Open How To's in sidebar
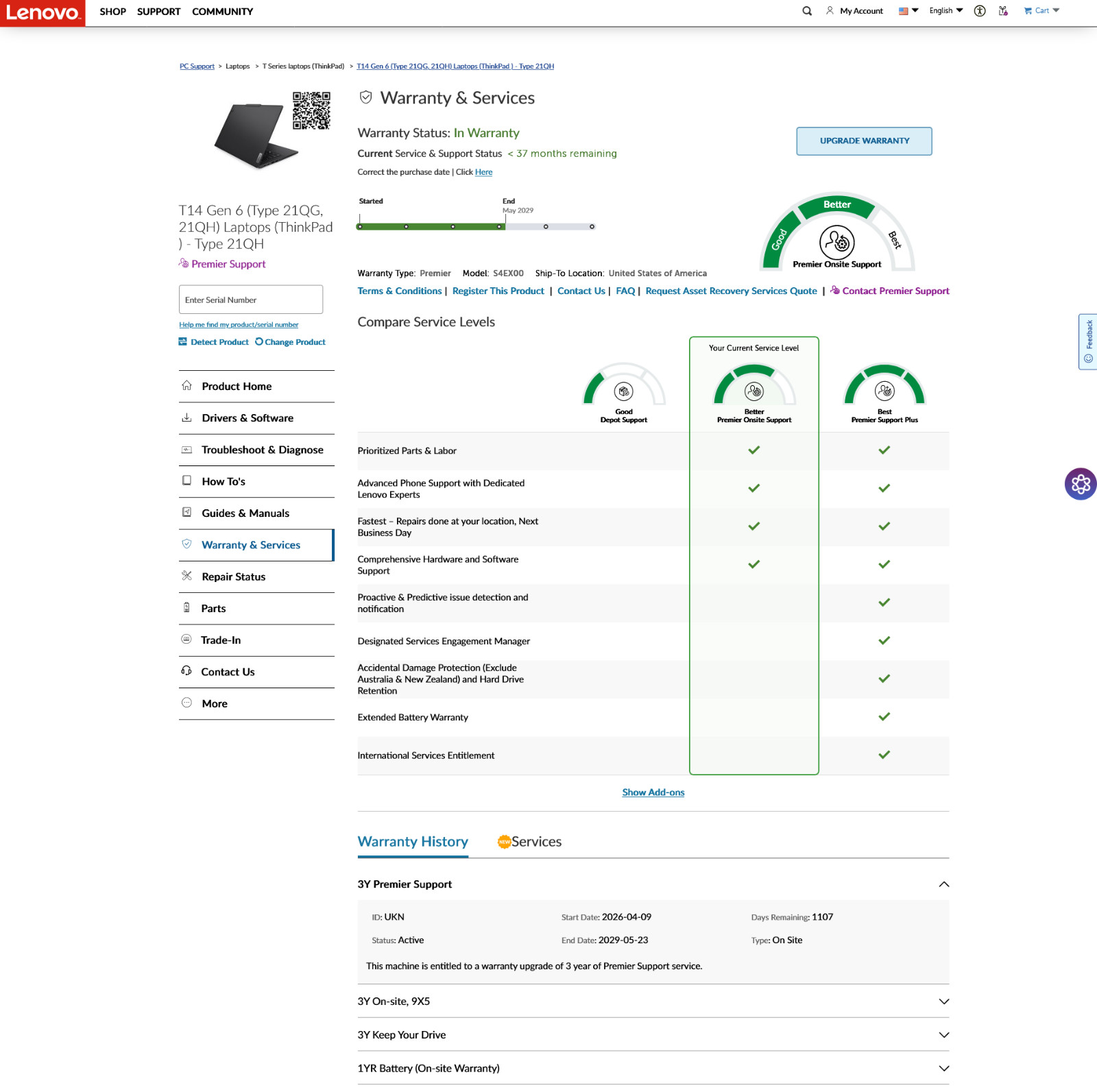The height and width of the screenshot is (1092, 1097). click(256, 482)
